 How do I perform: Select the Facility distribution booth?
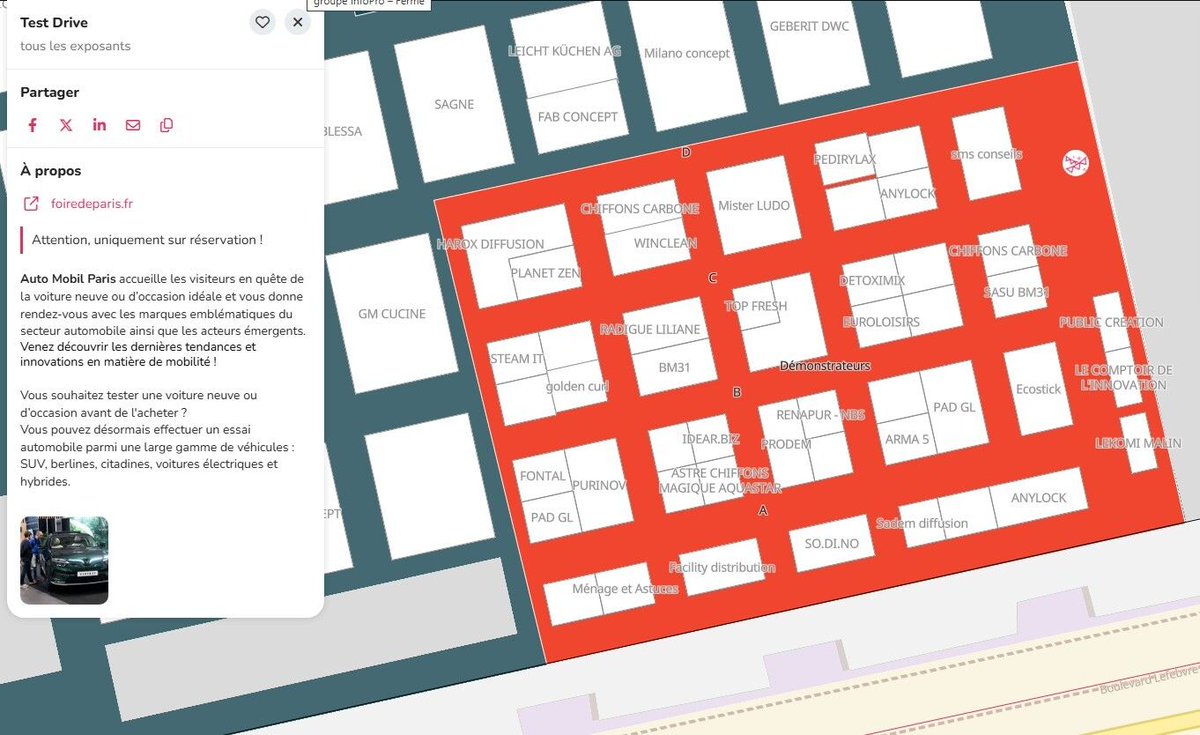pos(722,568)
